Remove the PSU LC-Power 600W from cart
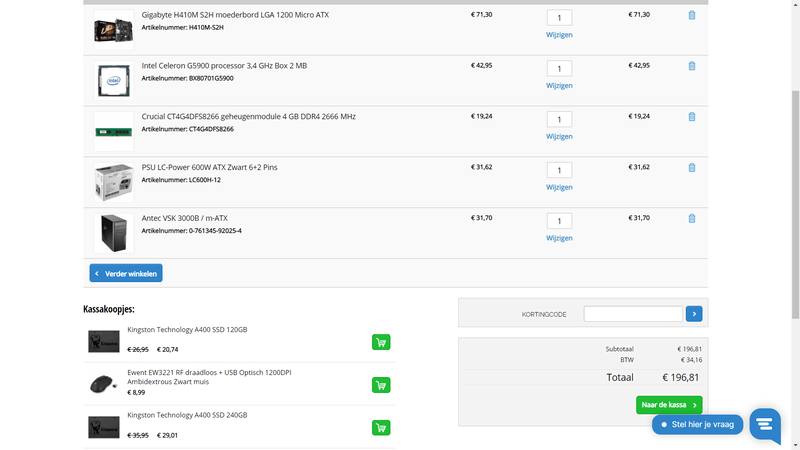 (x=691, y=167)
